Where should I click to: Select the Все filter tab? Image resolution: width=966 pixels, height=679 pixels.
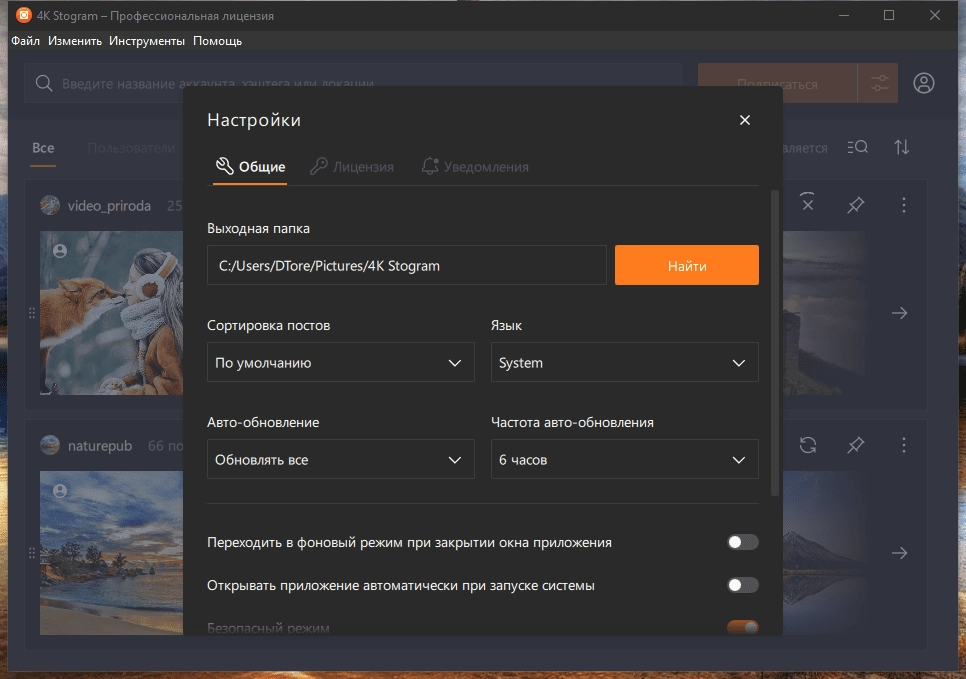coord(43,148)
